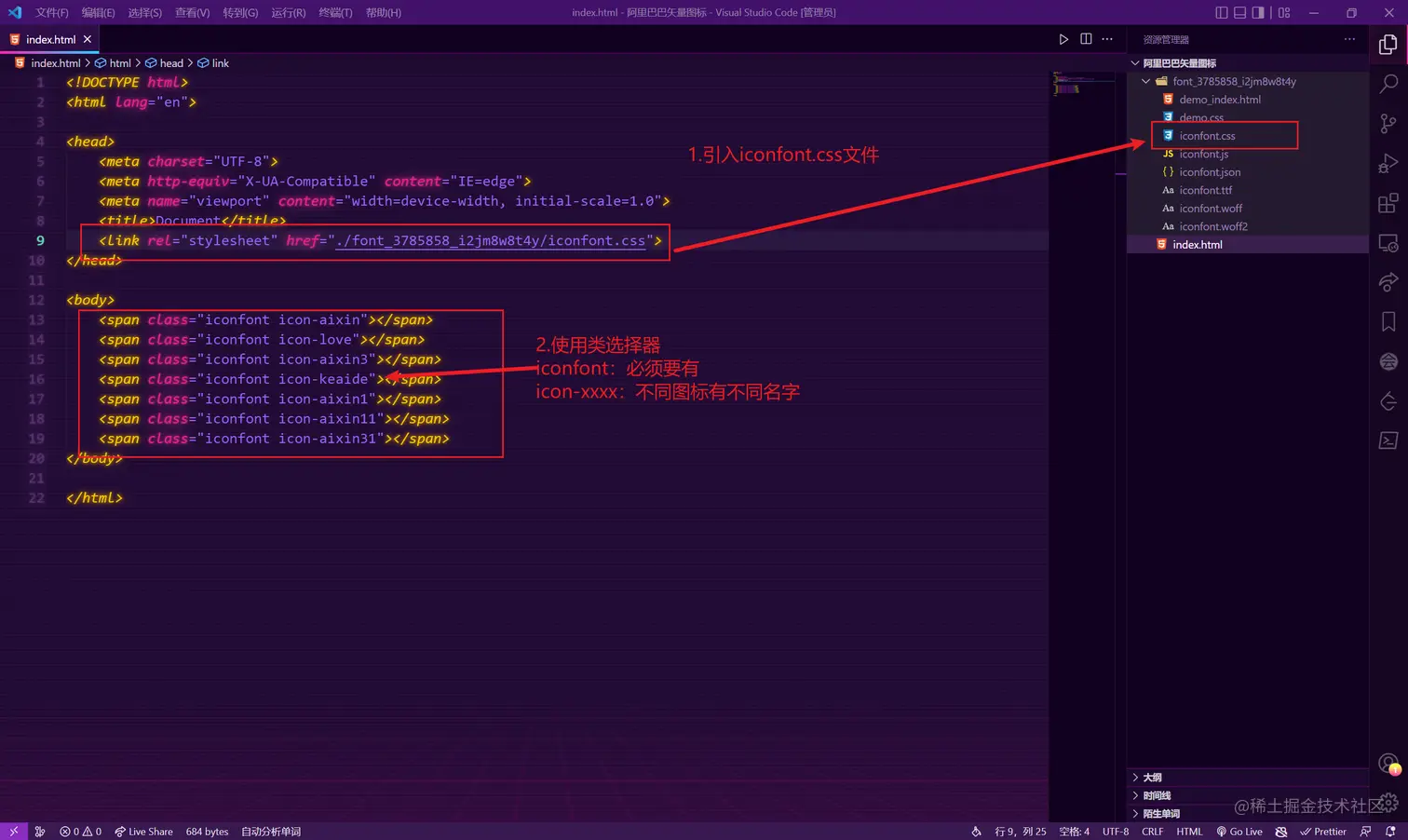Change language mode from HTML

click(x=1189, y=832)
